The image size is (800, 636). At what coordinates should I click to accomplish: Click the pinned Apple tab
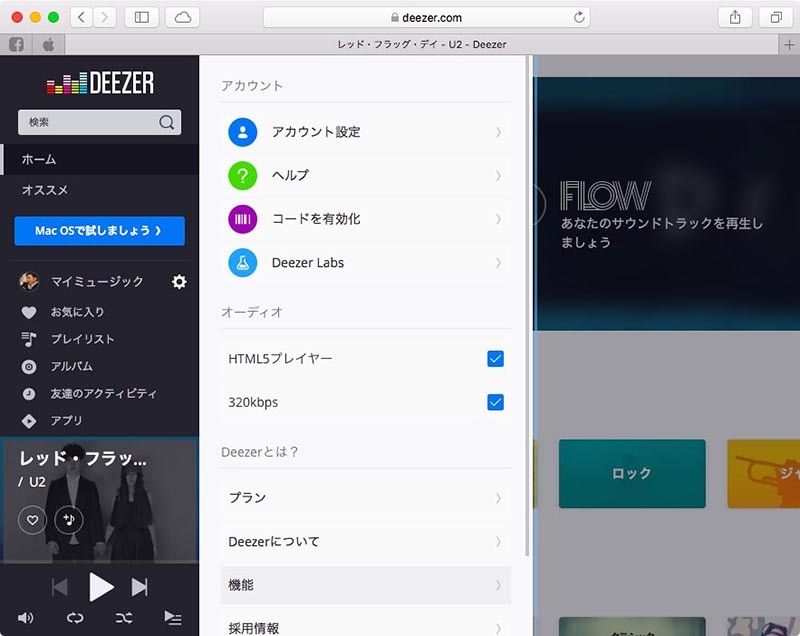coord(48,45)
